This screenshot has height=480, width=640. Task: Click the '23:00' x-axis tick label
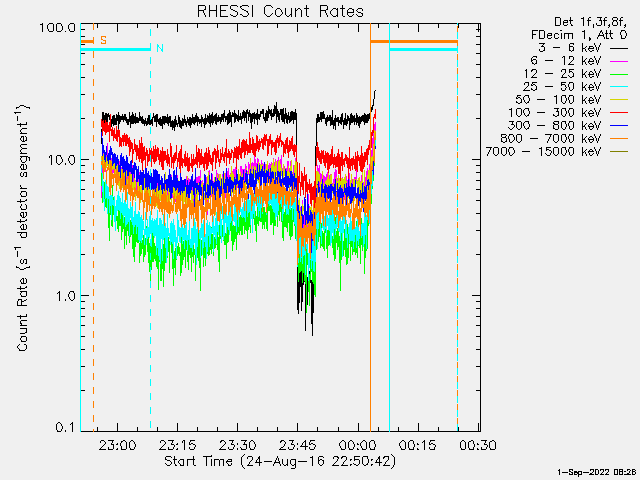coord(118,444)
